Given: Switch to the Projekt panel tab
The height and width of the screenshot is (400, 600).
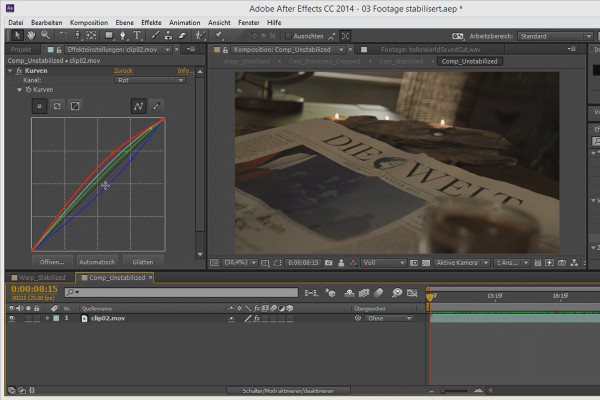Looking at the screenshot, I should pyautogui.click(x=21, y=50).
